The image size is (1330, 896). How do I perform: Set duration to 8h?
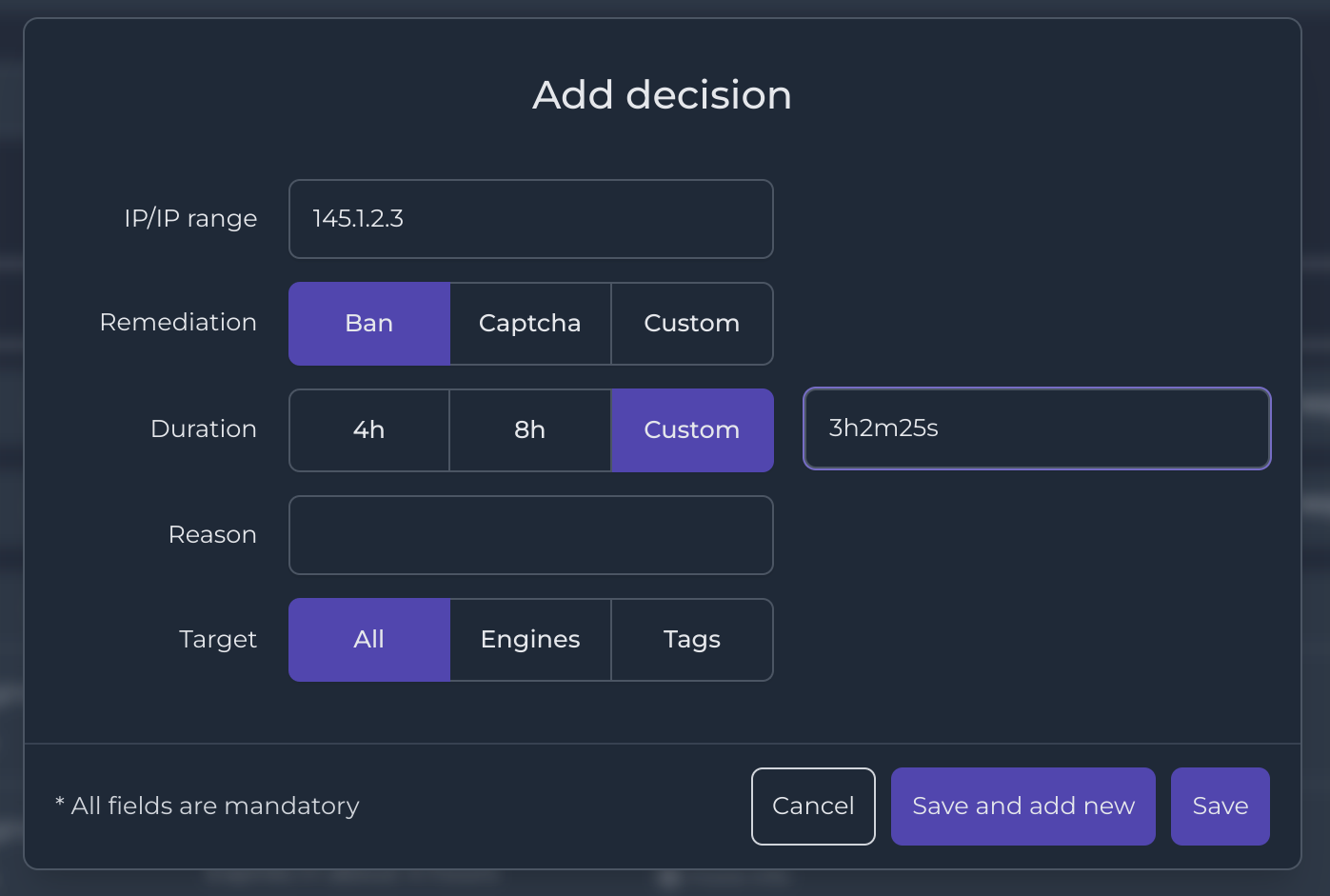coord(530,430)
